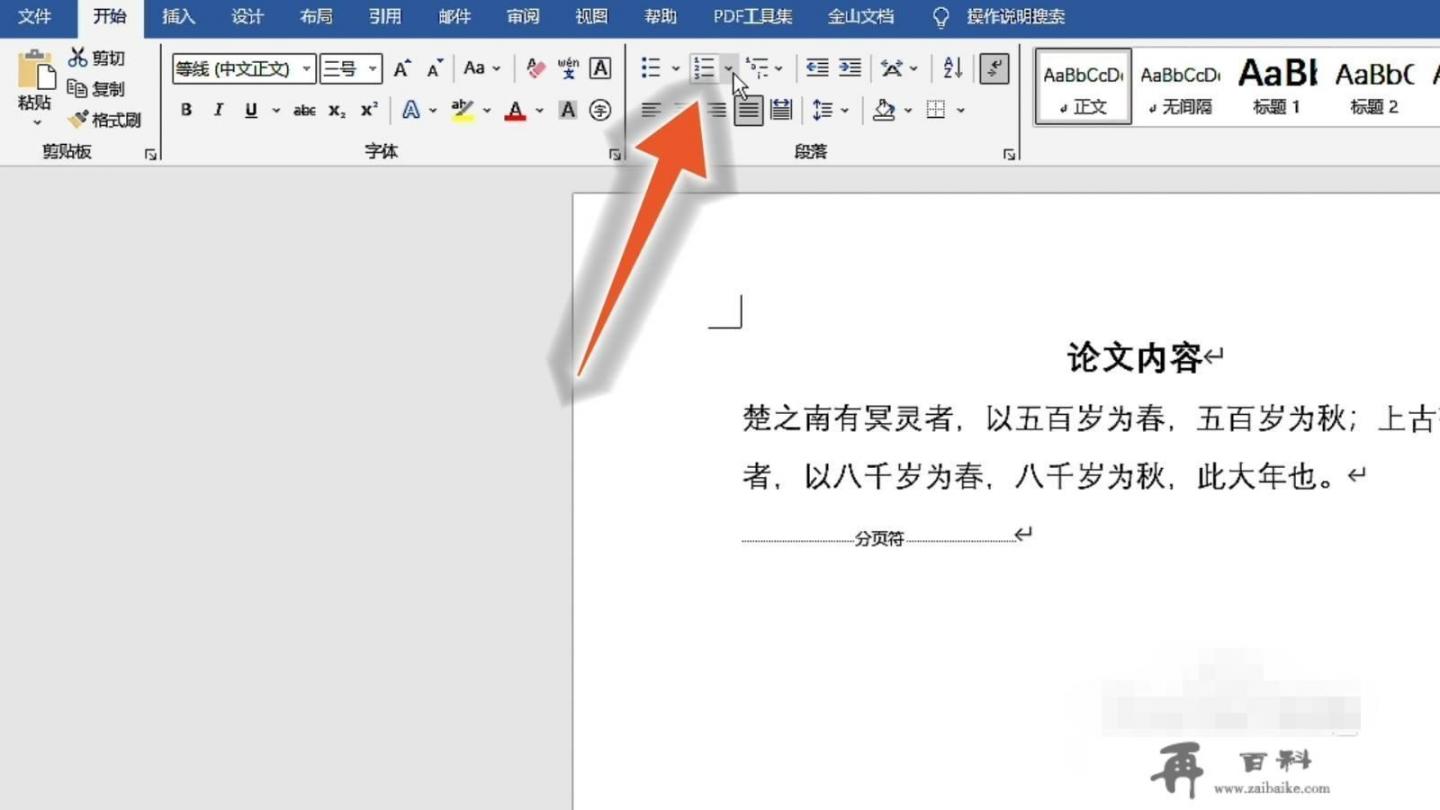
Task: Apply numbered list formatting
Action: point(704,68)
